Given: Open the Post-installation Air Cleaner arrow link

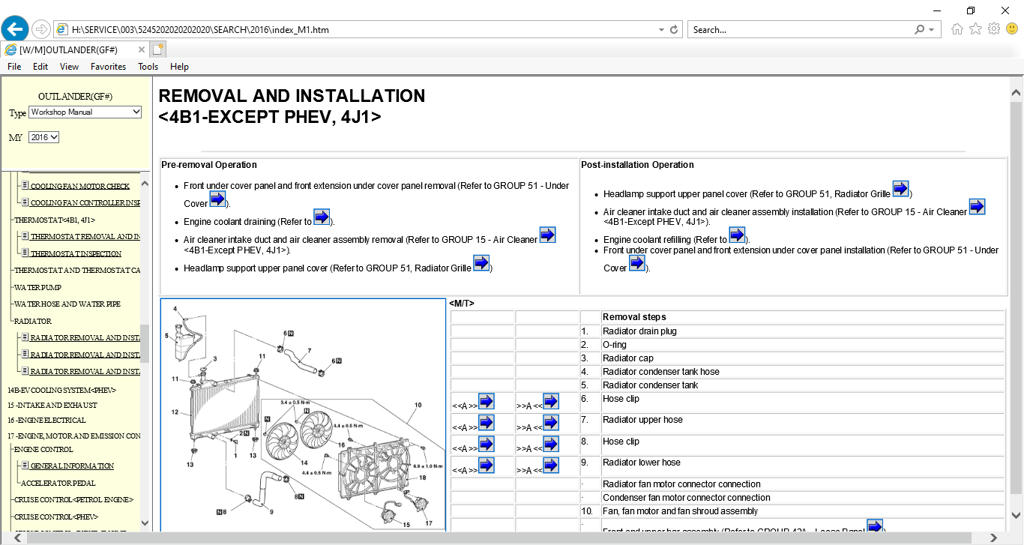Looking at the screenshot, I should 977,207.
